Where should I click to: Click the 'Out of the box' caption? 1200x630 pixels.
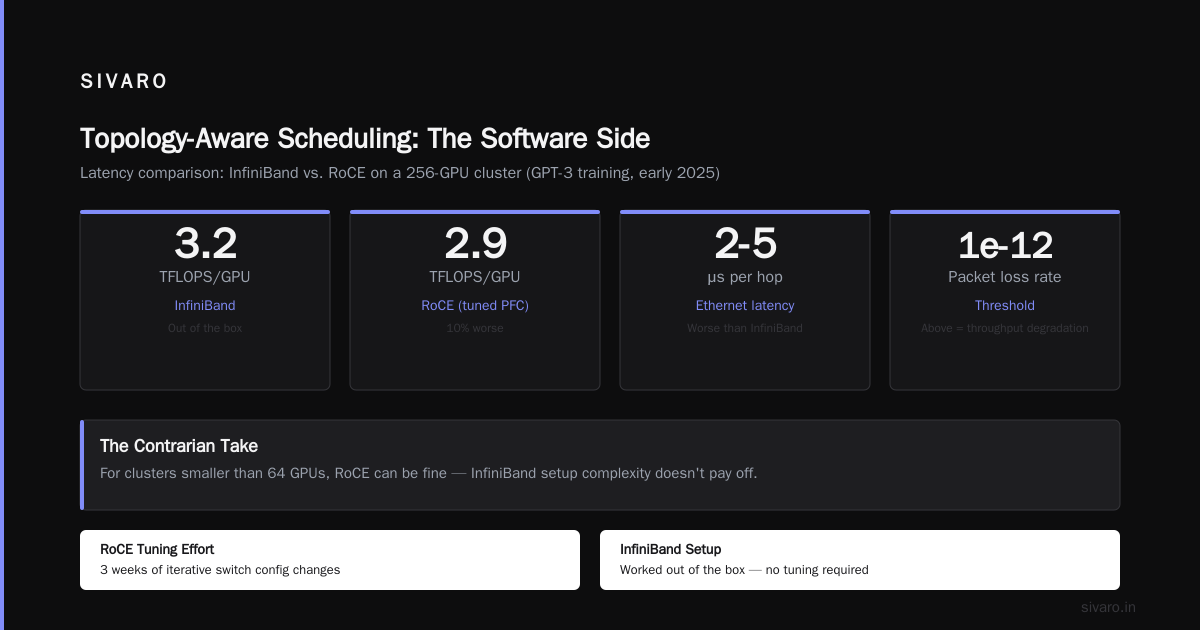coord(205,328)
